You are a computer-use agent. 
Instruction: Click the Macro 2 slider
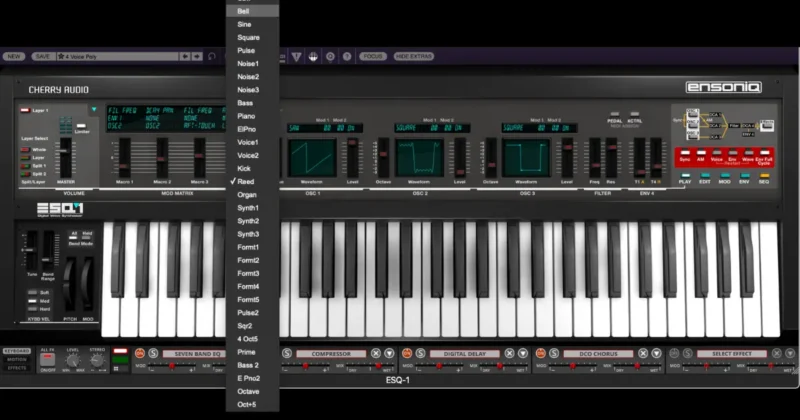click(x=162, y=158)
